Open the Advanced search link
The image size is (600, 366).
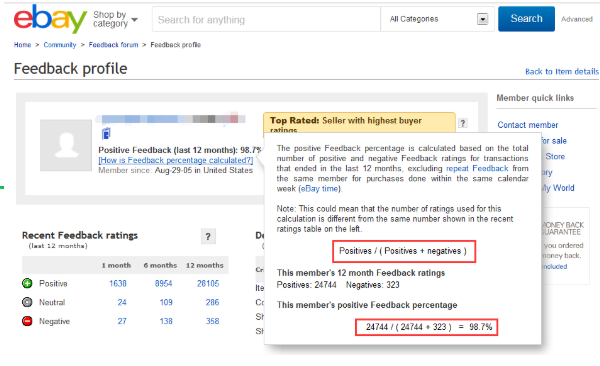577,19
